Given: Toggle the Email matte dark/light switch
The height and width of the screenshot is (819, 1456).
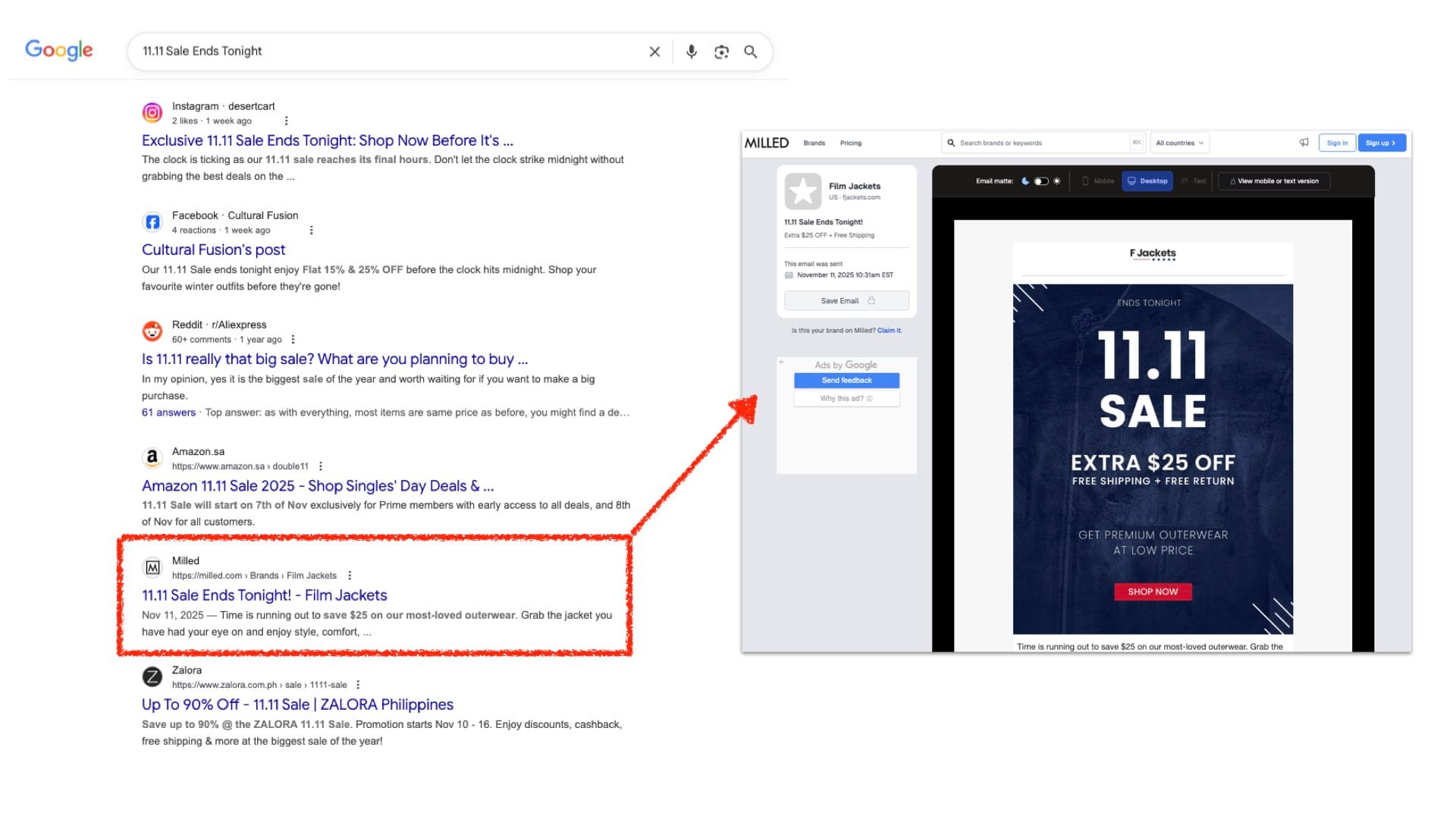Looking at the screenshot, I should [1041, 181].
